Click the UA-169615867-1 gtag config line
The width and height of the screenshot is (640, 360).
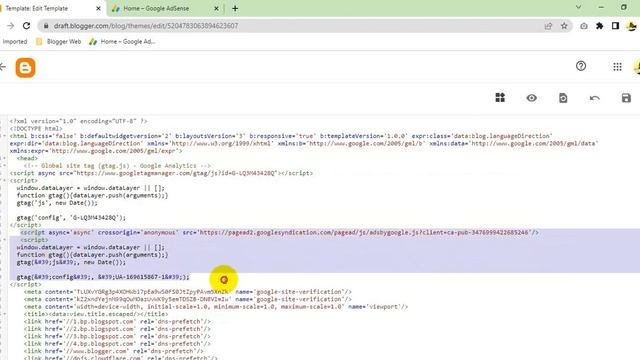click(x=103, y=277)
